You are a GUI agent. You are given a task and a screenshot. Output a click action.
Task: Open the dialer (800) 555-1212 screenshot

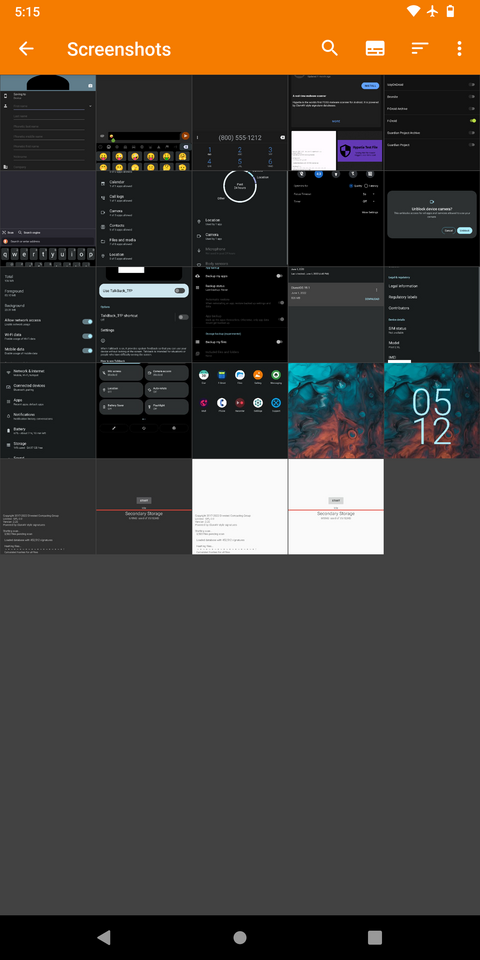240,122
